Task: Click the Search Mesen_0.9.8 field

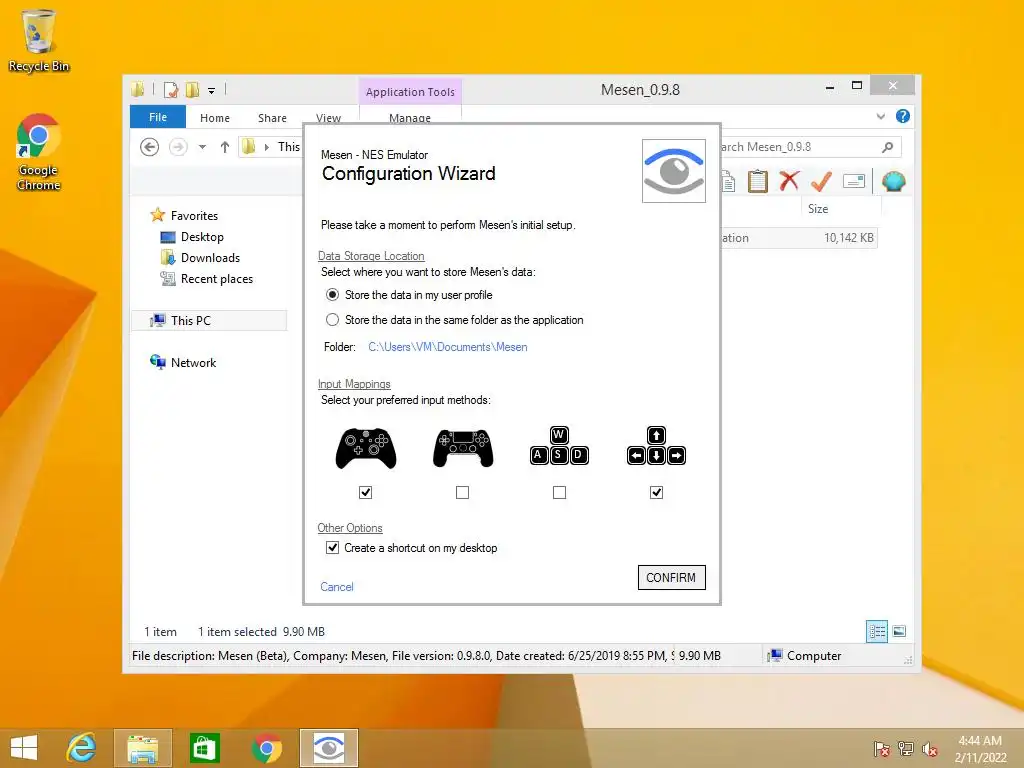Action: tap(810, 147)
